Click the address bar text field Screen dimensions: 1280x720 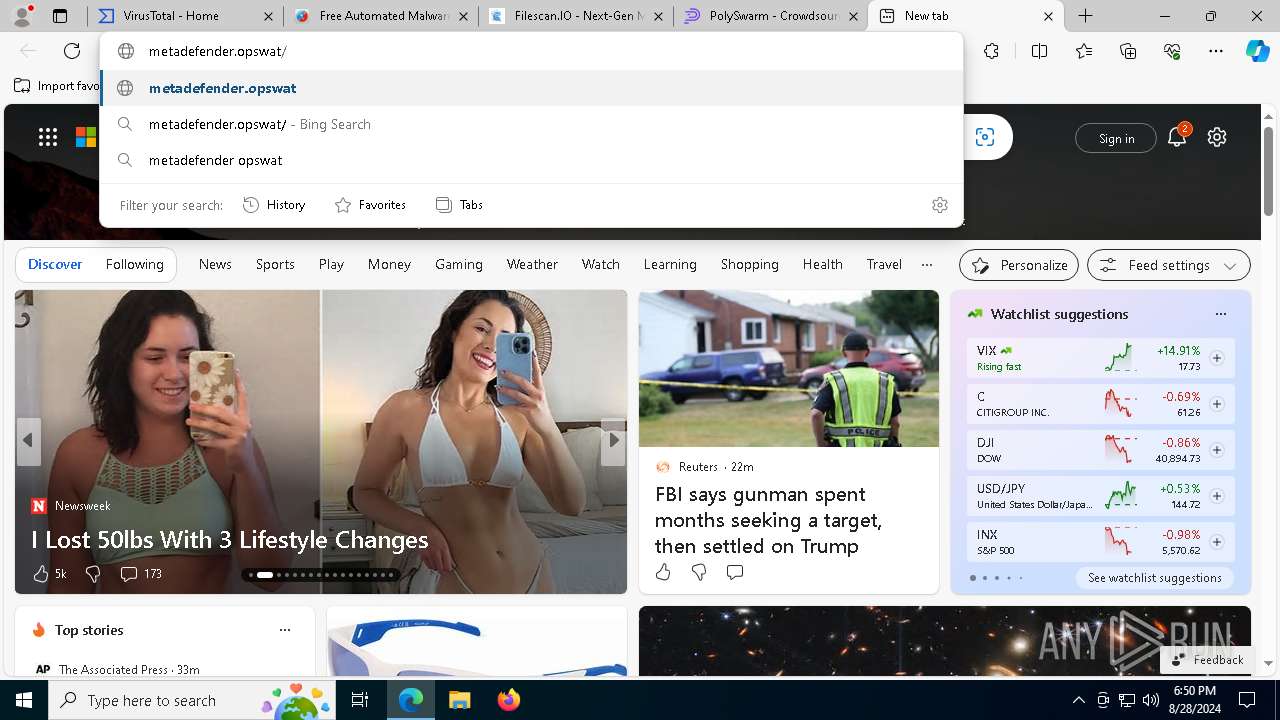click(532, 51)
